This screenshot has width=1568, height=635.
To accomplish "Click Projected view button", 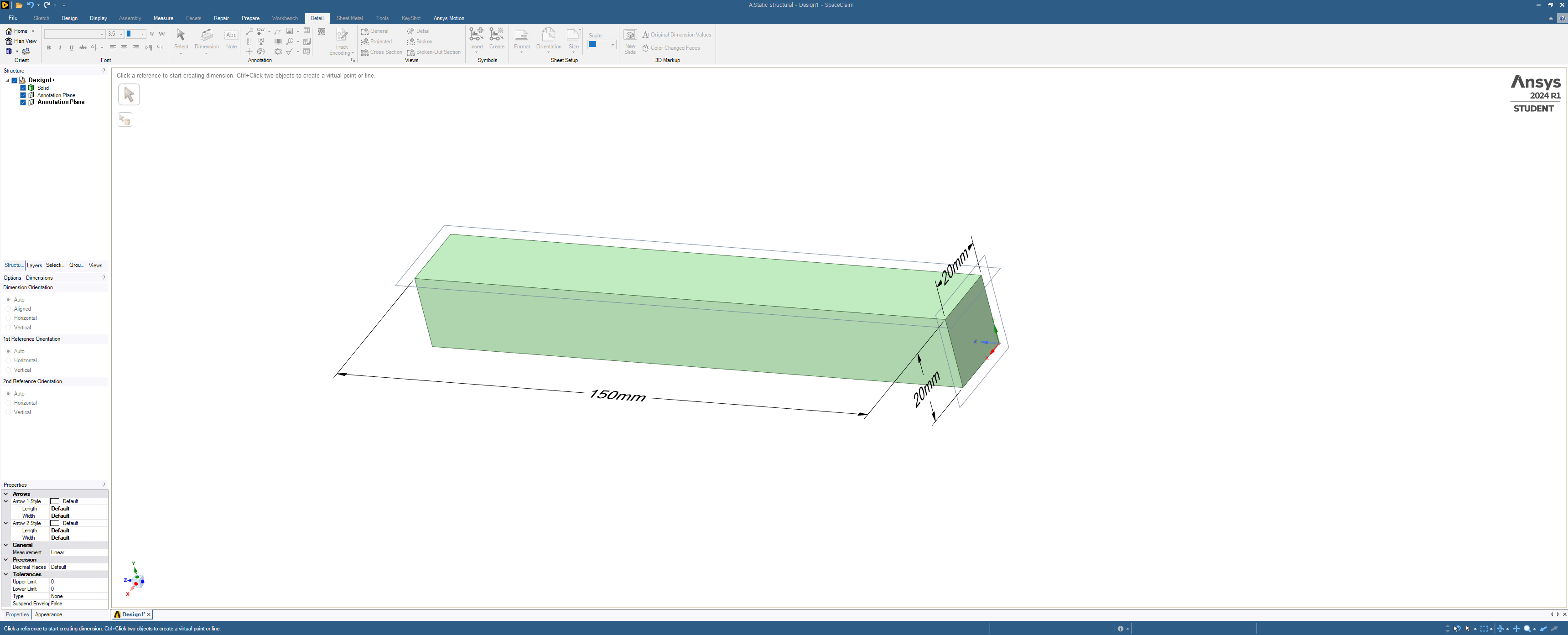I will [377, 42].
